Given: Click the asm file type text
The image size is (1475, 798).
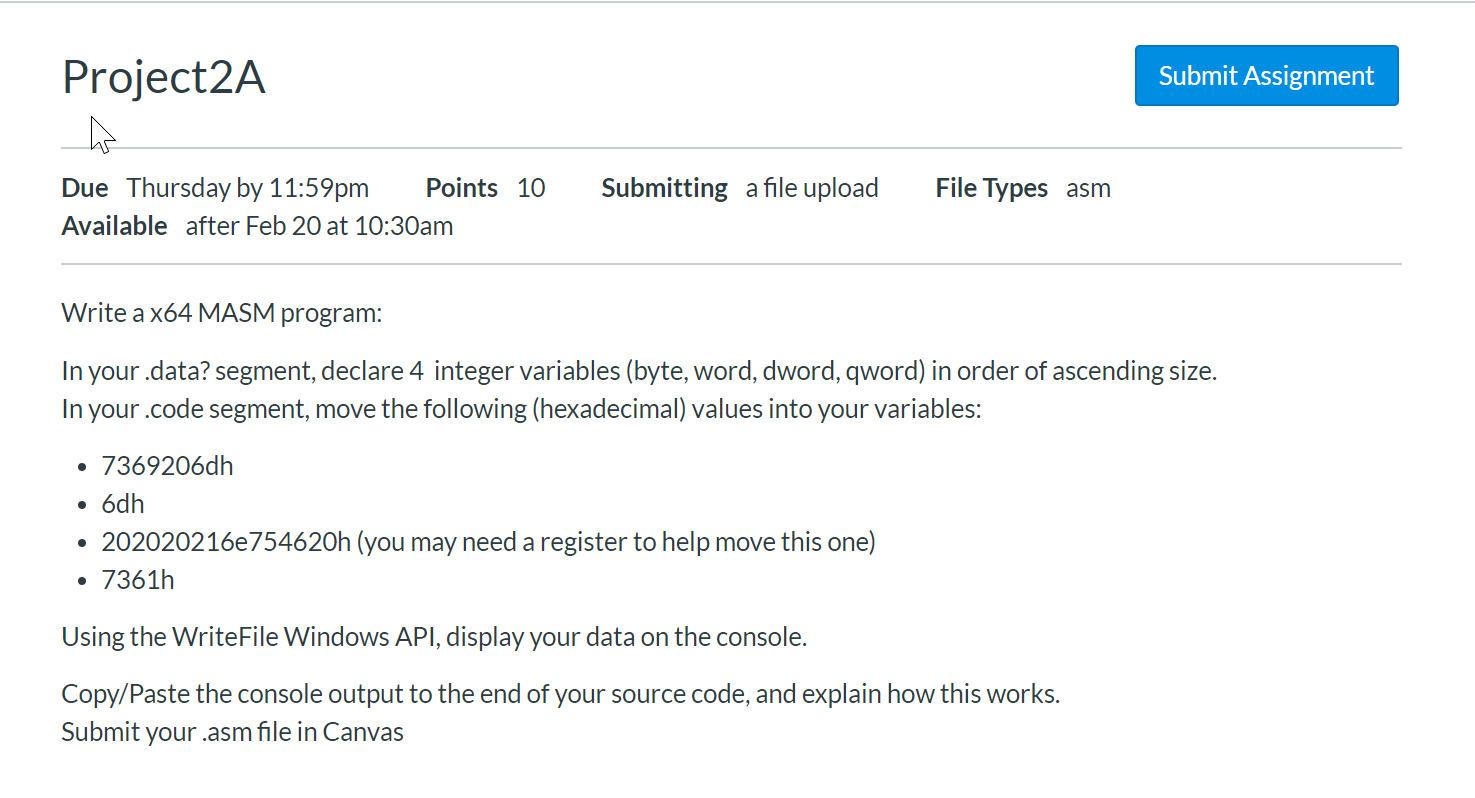Looking at the screenshot, I should (1088, 188).
